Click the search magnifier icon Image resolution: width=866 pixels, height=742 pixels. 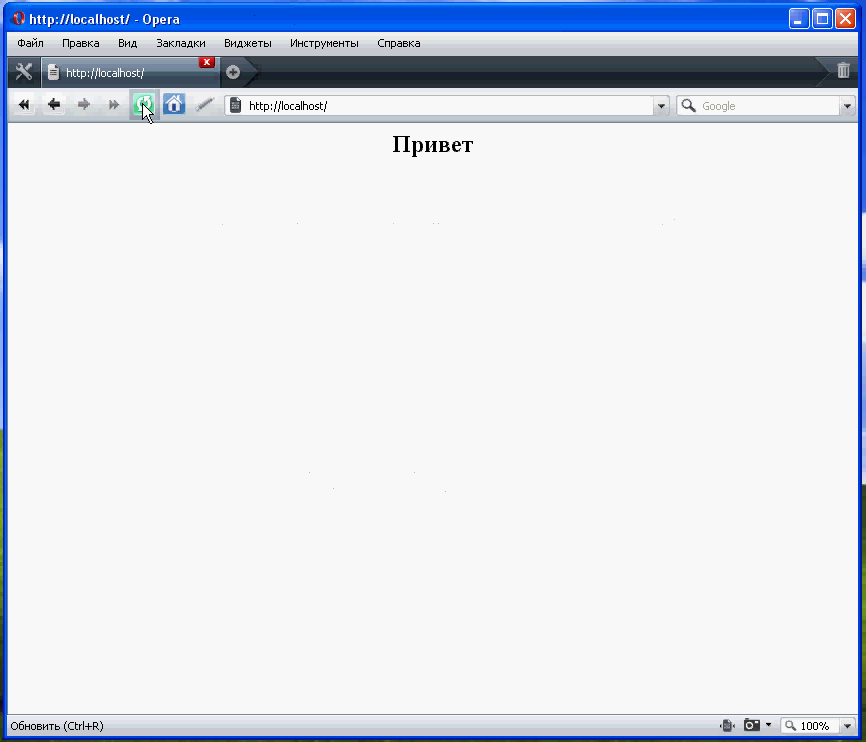click(688, 105)
